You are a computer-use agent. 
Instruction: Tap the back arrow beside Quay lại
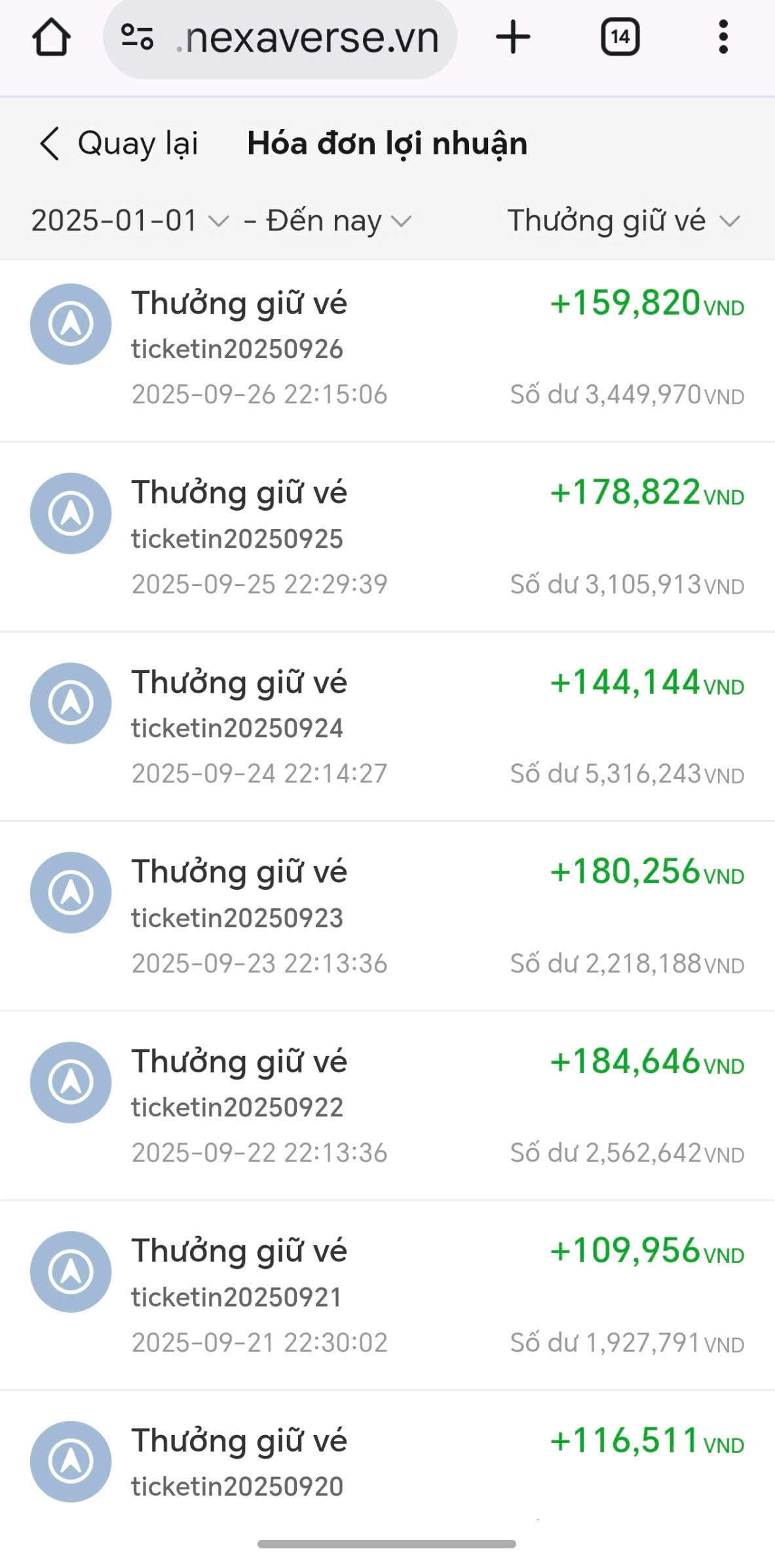point(49,143)
